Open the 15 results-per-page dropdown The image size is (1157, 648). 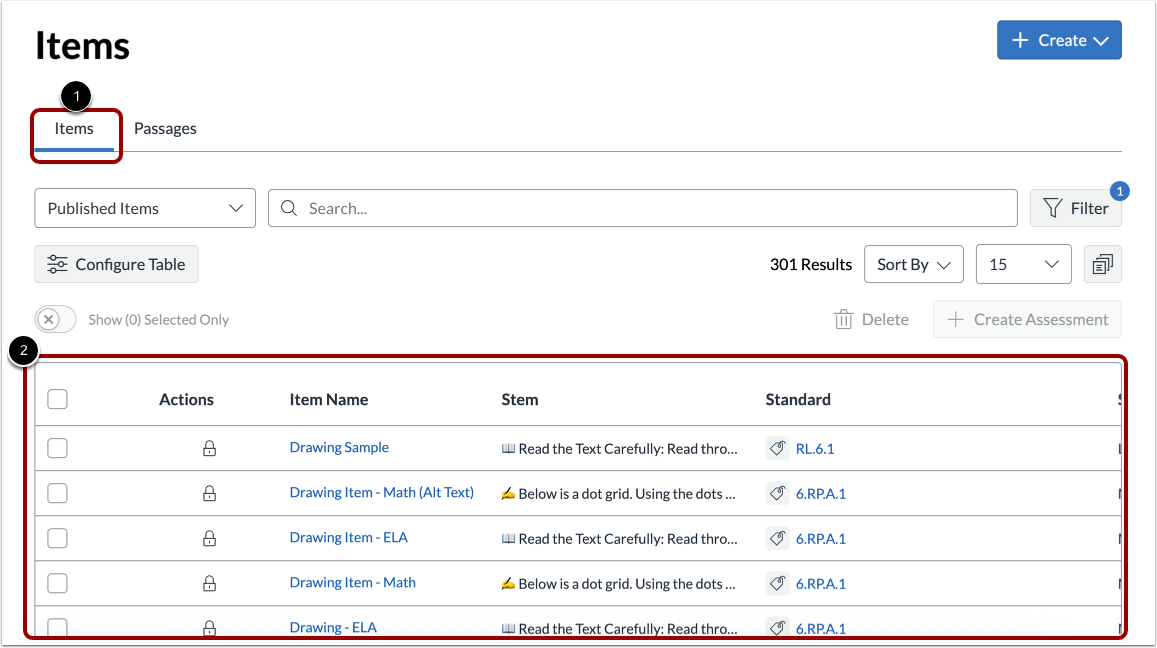click(x=1023, y=264)
